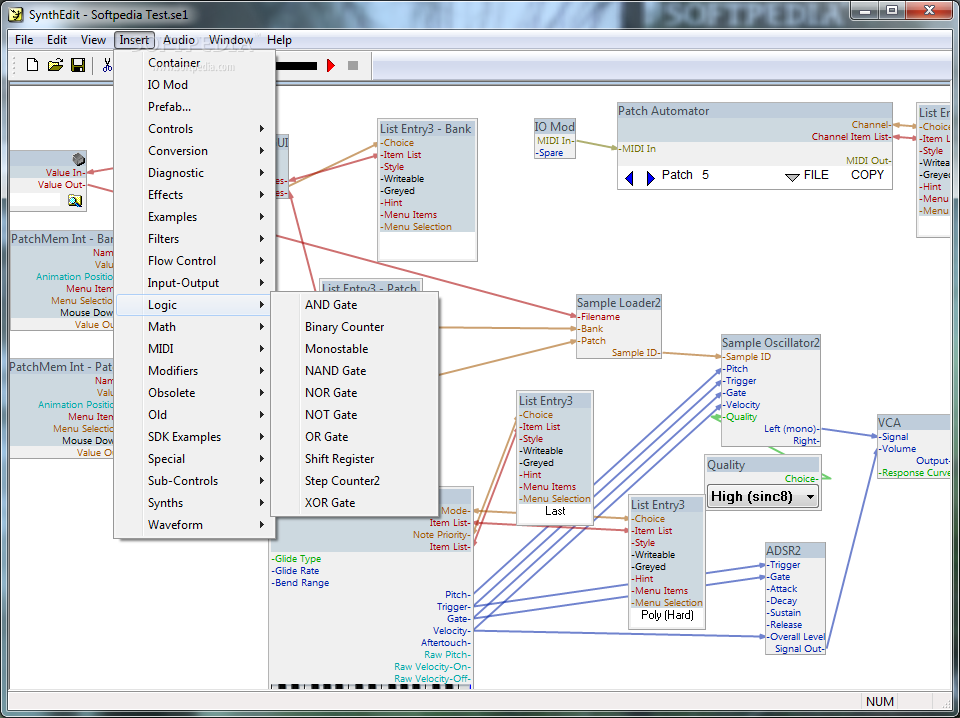Insert an XOR Gate module

(354, 503)
